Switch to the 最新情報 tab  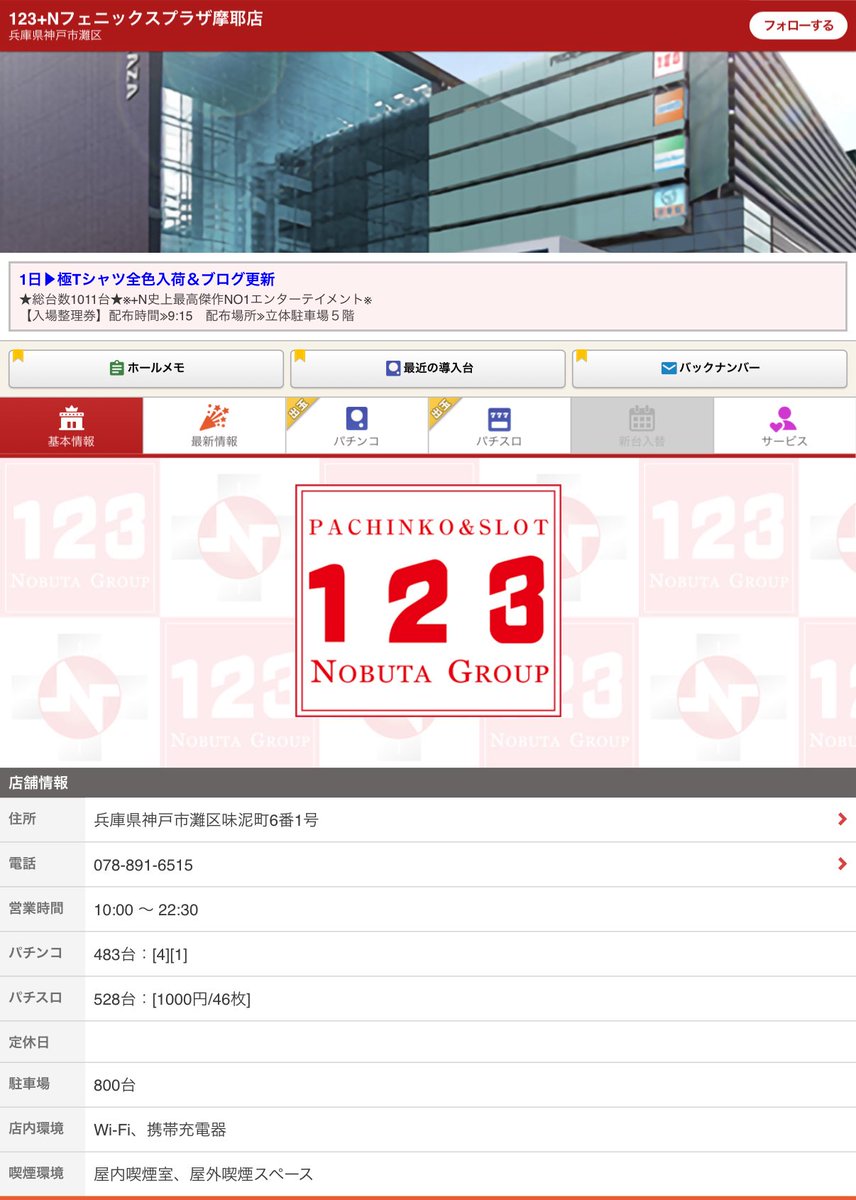pos(214,426)
